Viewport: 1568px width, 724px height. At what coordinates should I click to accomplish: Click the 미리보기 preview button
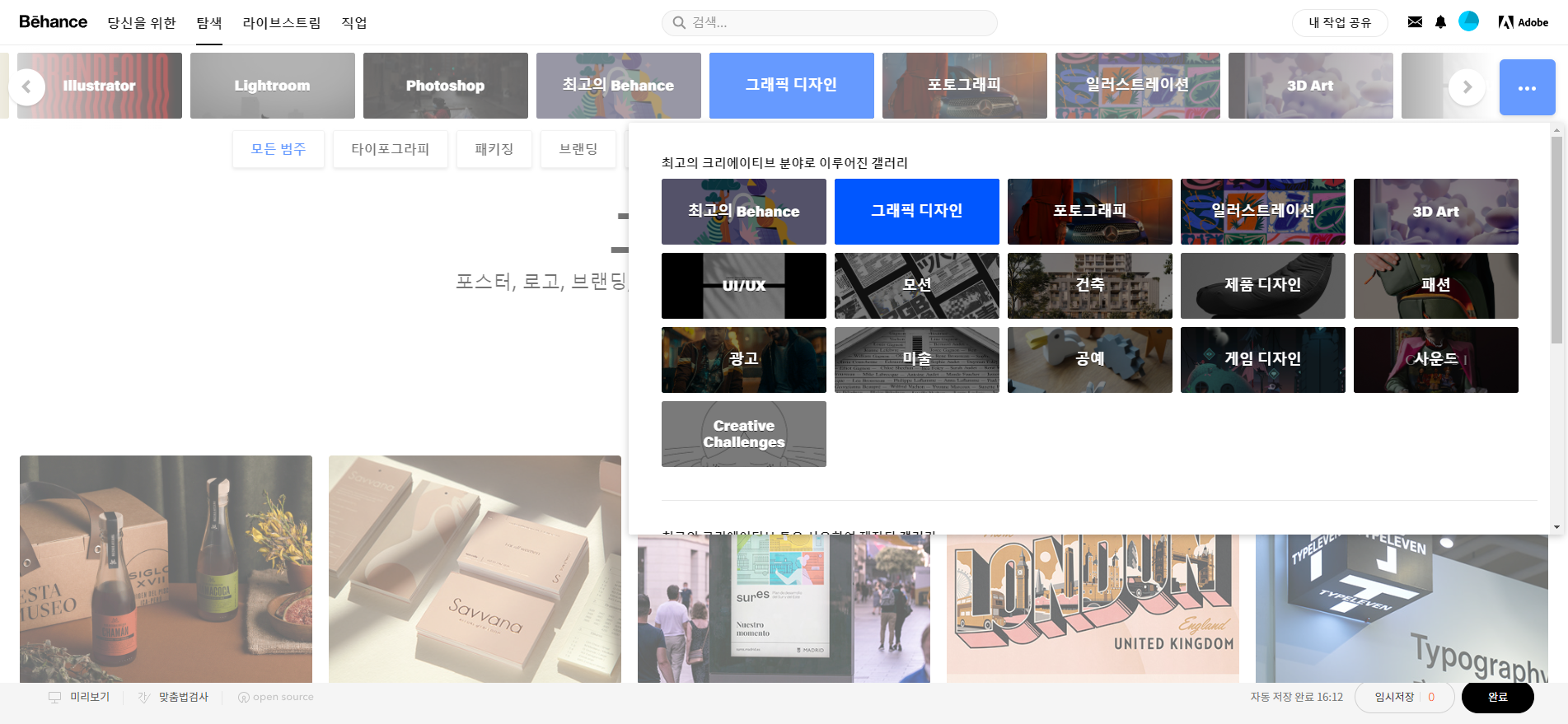pyautogui.click(x=79, y=698)
